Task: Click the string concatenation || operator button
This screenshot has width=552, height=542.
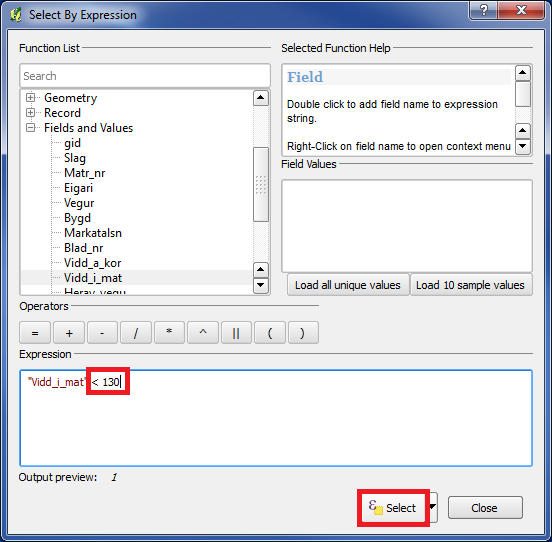Action: coord(236,332)
